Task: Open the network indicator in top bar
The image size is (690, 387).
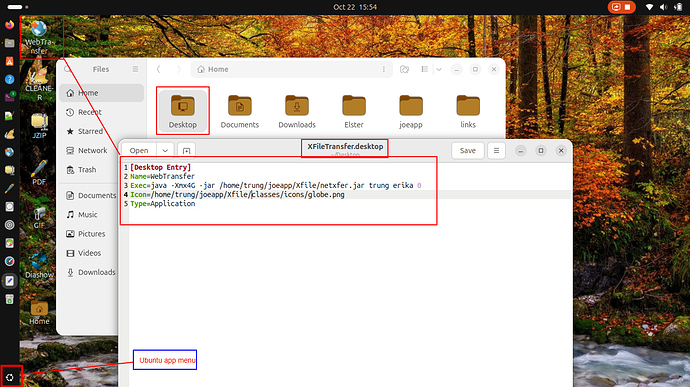Action: (x=650, y=7)
